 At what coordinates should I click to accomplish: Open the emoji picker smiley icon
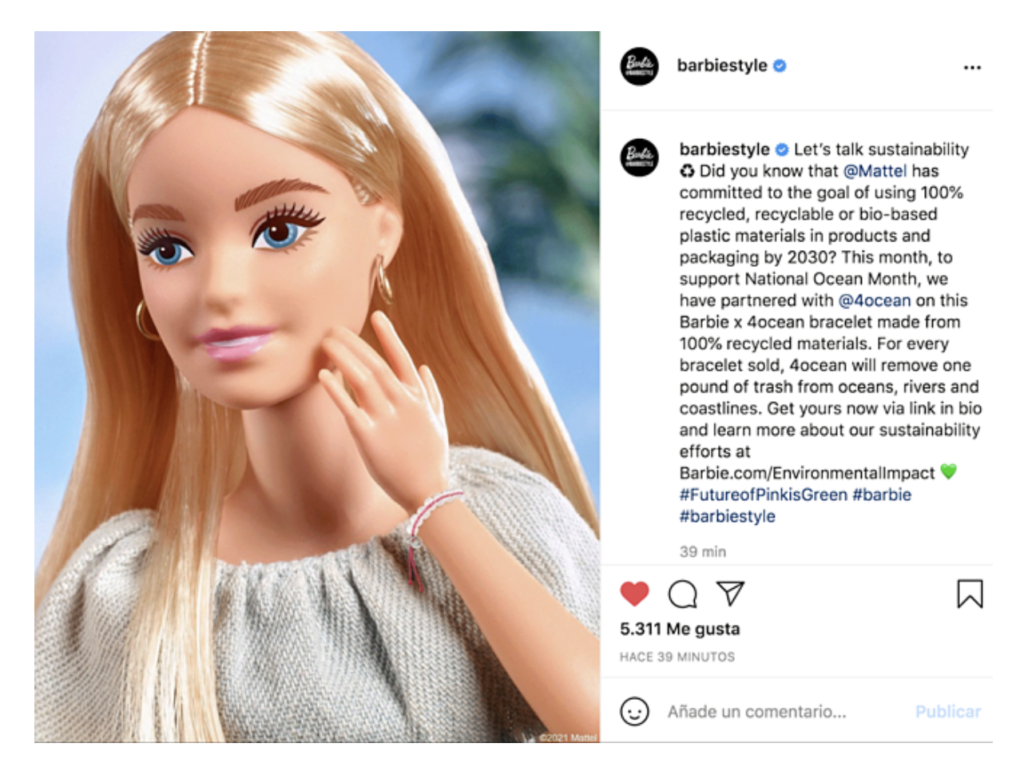coord(634,711)
